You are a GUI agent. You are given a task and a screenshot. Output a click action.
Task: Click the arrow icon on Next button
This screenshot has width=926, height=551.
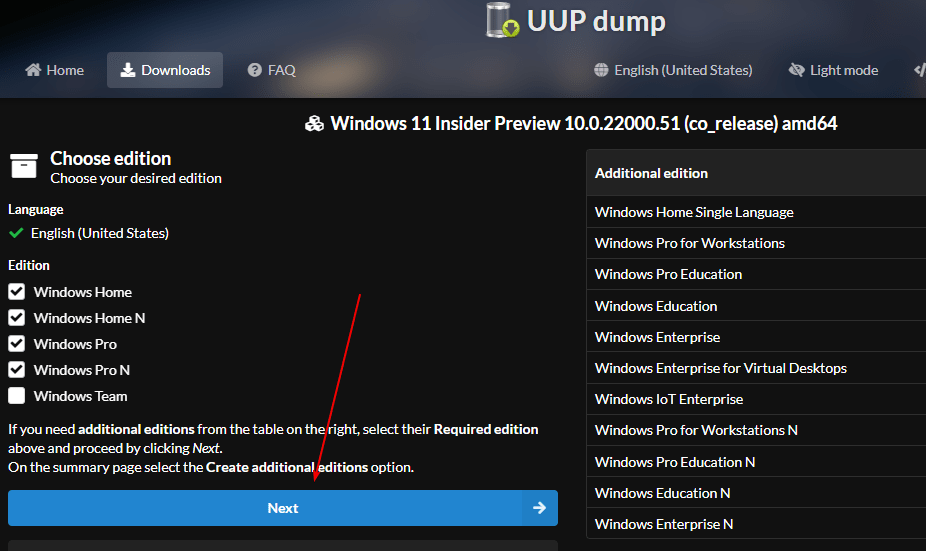[x=539, y=508]
